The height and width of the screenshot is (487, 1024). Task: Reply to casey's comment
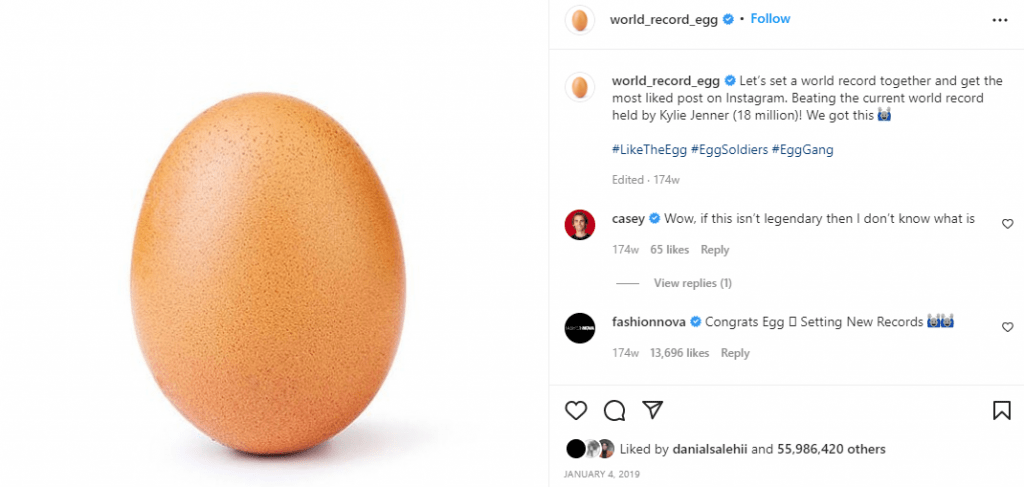715,250
